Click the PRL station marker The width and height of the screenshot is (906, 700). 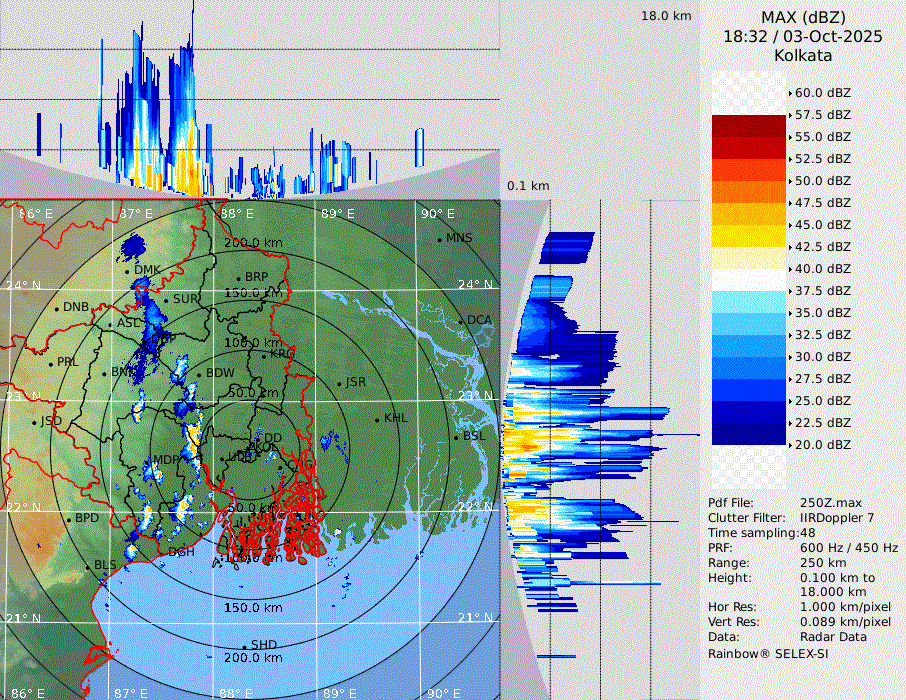(x=51, y=363)
